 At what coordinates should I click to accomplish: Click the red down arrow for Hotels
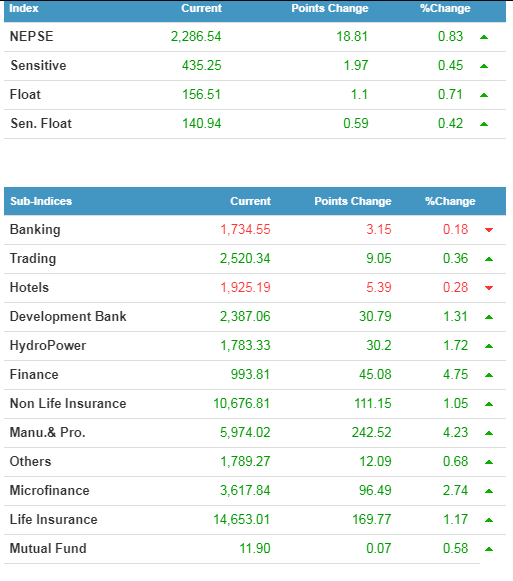[489, 288]
